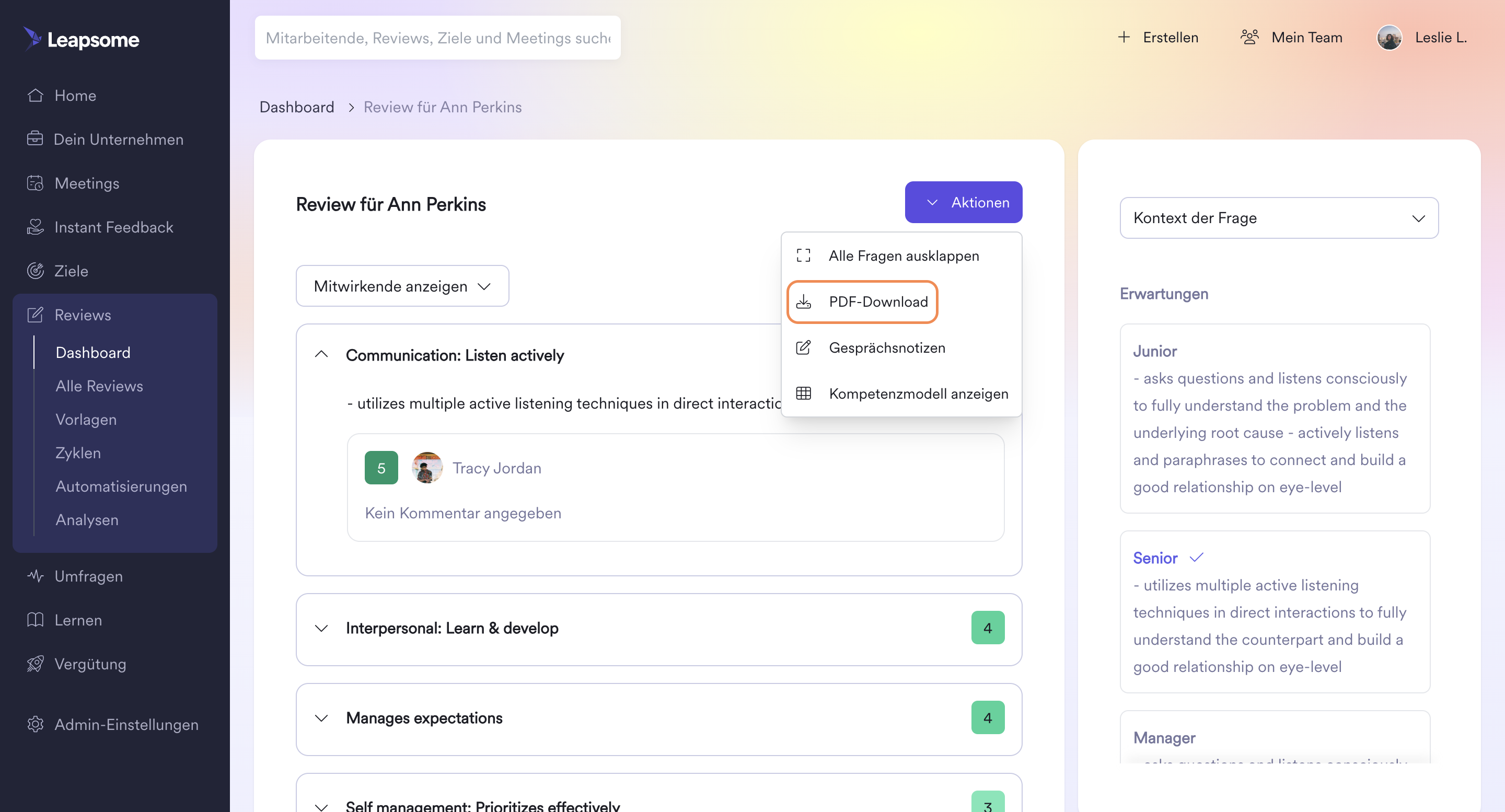Click the Admin-Einstellungen gear icon
Screen dimensions: 1505x812
(35, 724)
